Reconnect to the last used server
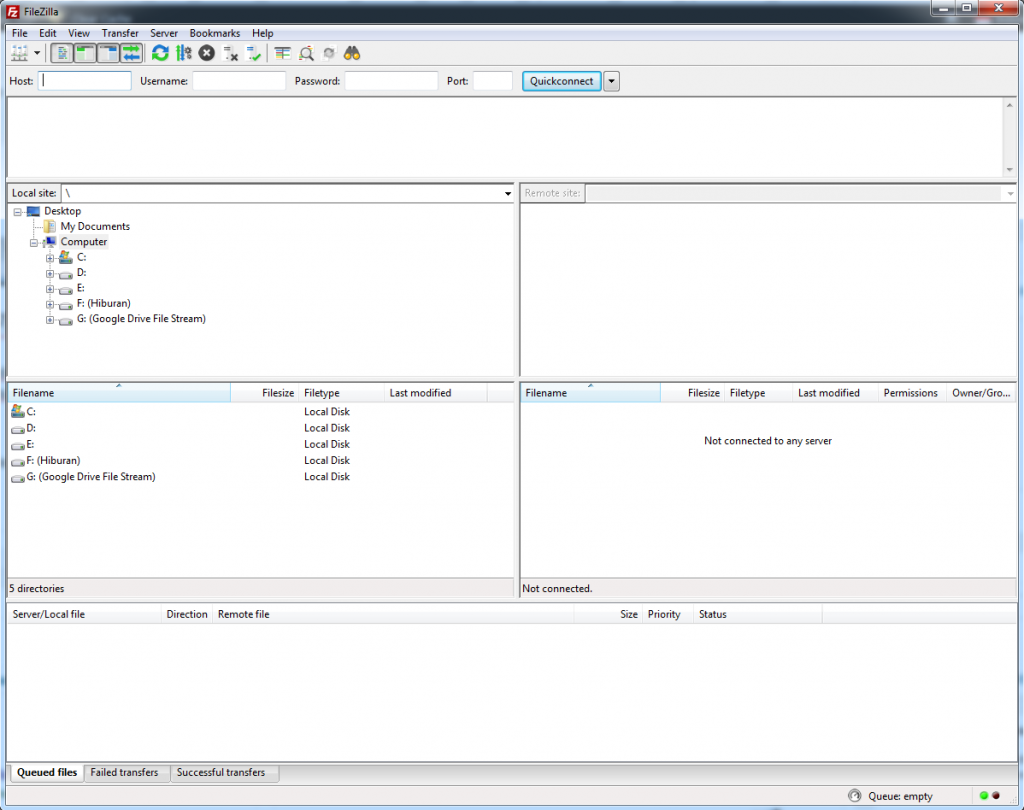 tap(254, 53)
